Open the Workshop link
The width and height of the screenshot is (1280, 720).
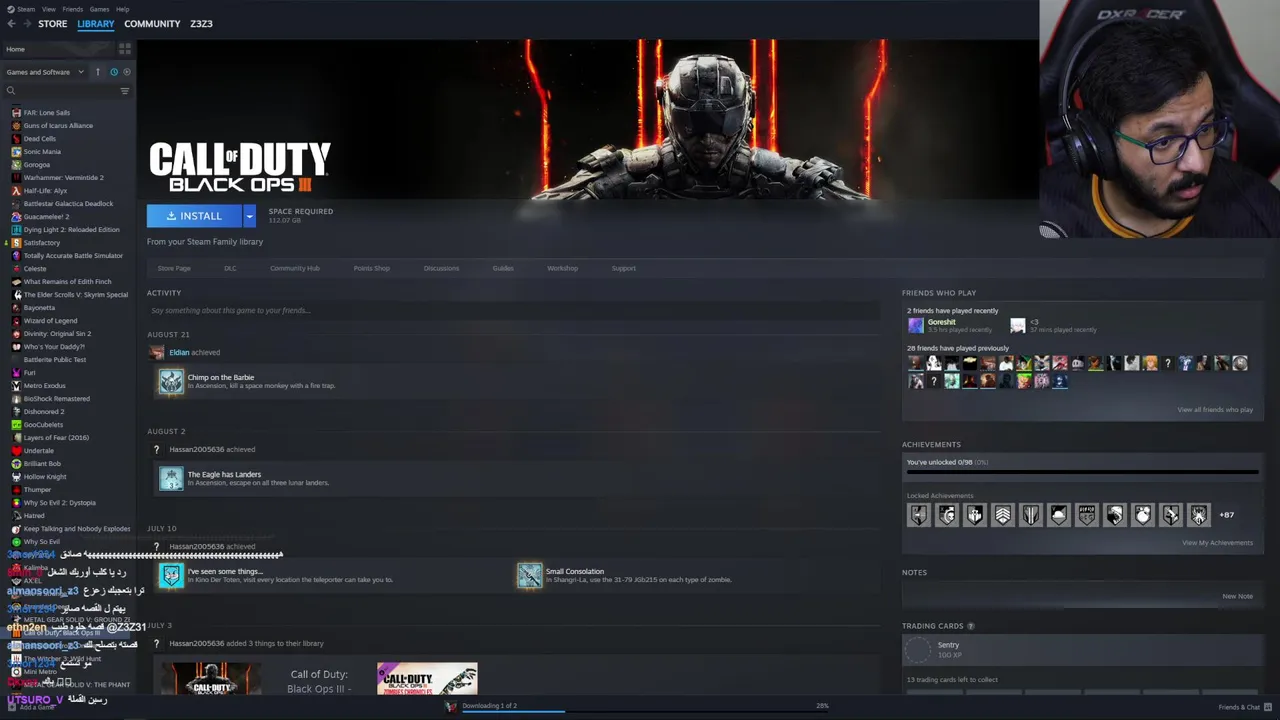click(562, 268)
